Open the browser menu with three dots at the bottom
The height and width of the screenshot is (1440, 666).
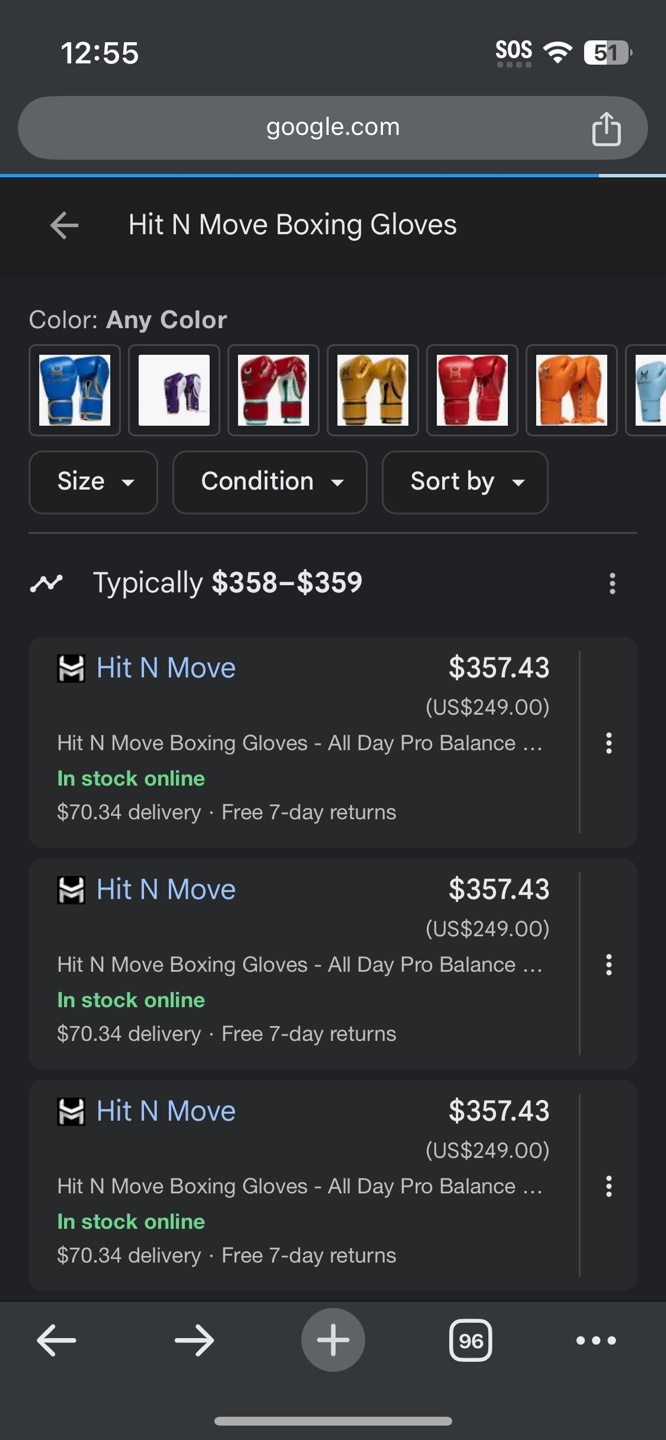(x=596, y=1341)
